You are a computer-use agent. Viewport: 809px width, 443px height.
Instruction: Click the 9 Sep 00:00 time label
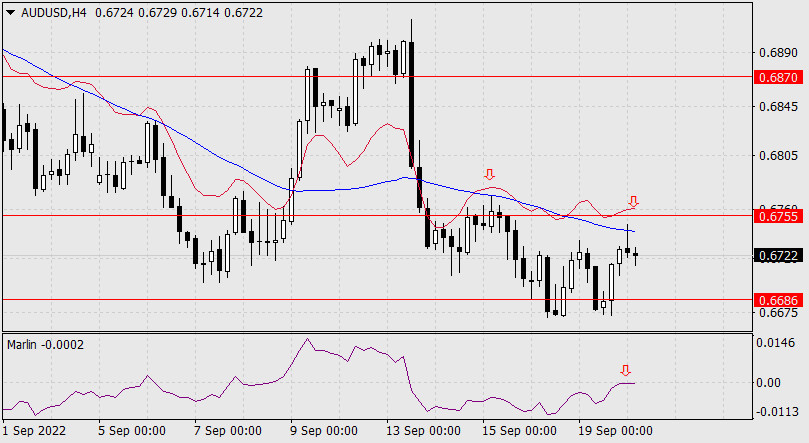pyautogui.click(x=324, y=431)
